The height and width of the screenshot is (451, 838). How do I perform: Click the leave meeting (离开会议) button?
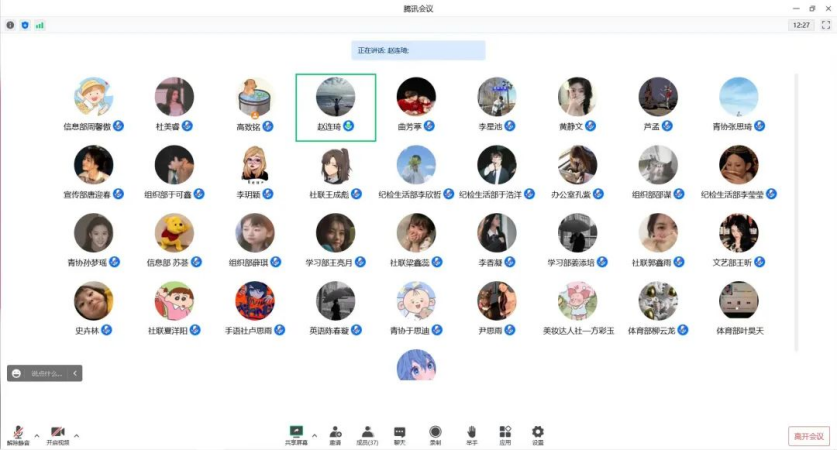(x=808, y=436)
